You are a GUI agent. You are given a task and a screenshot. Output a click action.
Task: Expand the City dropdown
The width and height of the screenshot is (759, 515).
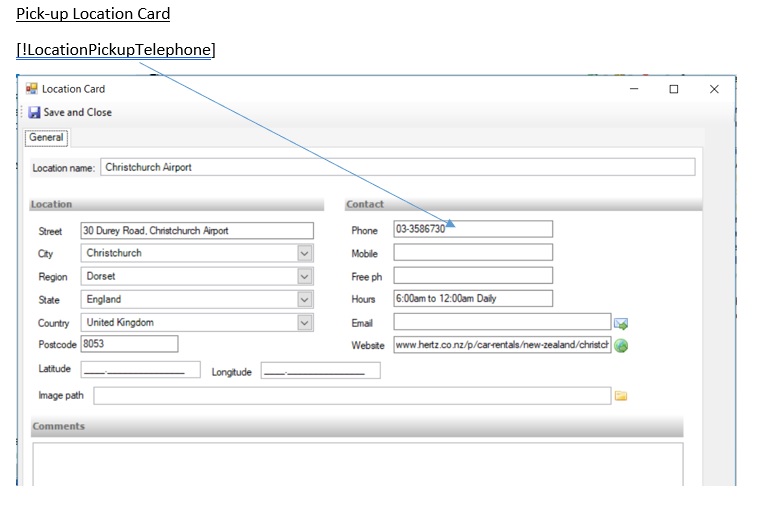[x=305, y=254]
